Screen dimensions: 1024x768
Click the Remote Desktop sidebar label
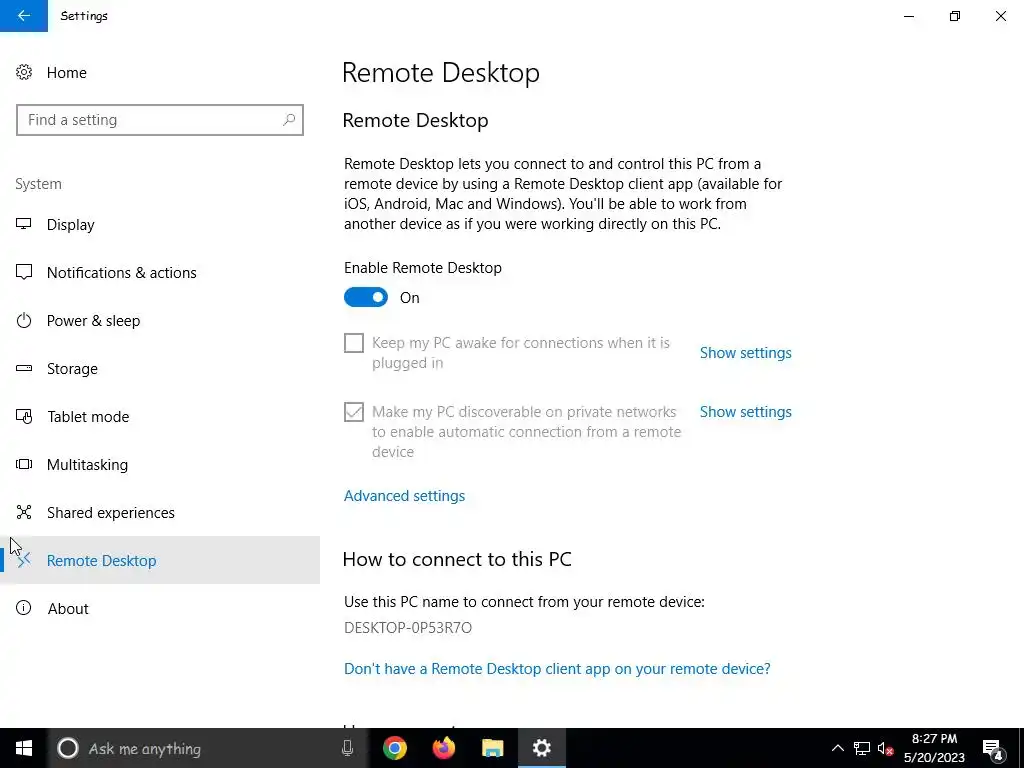pos(101,560)
